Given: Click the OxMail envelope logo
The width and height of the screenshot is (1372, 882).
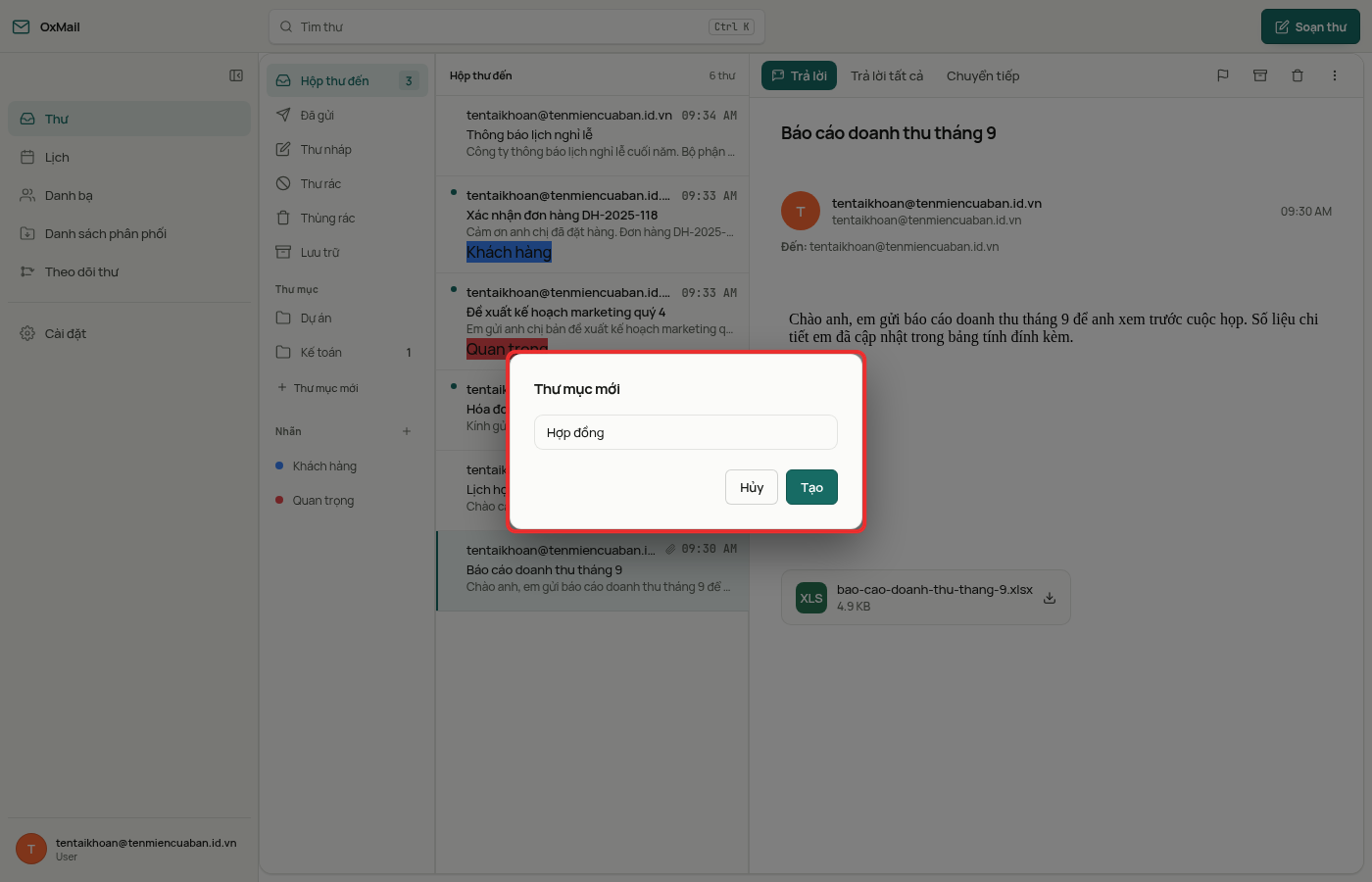Looking at the screenshot, I should pos(22,26).
